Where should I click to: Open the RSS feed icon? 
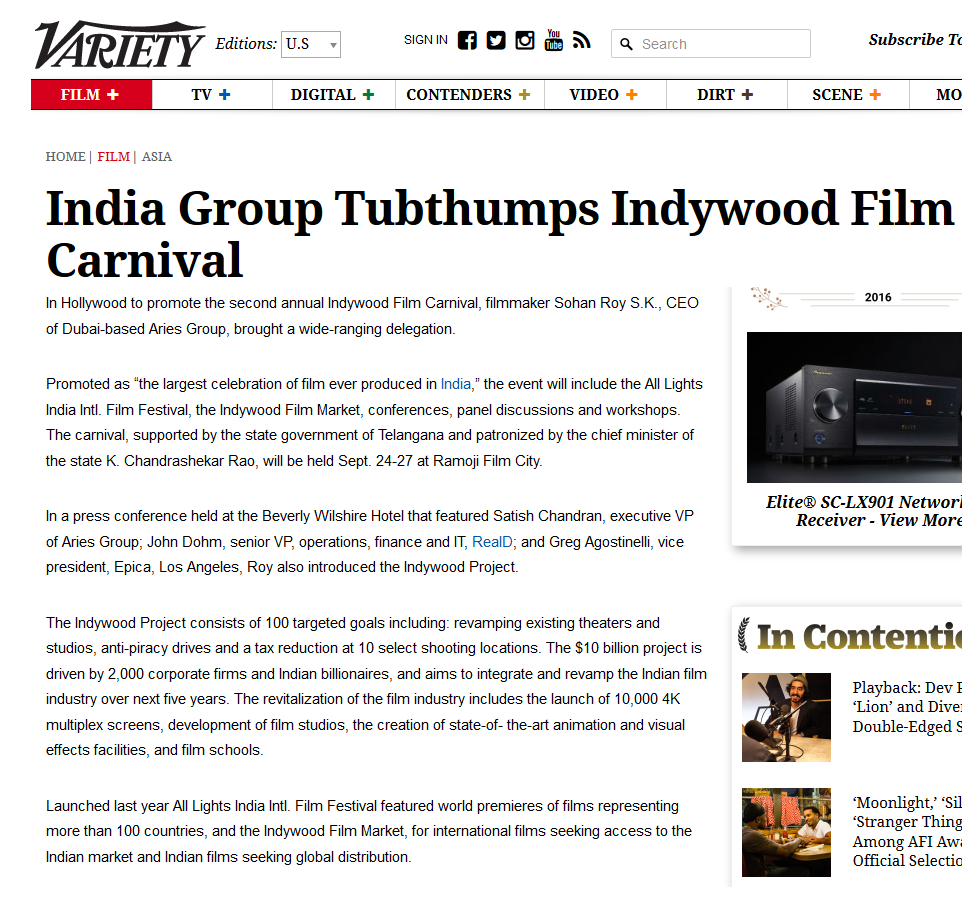581,40
